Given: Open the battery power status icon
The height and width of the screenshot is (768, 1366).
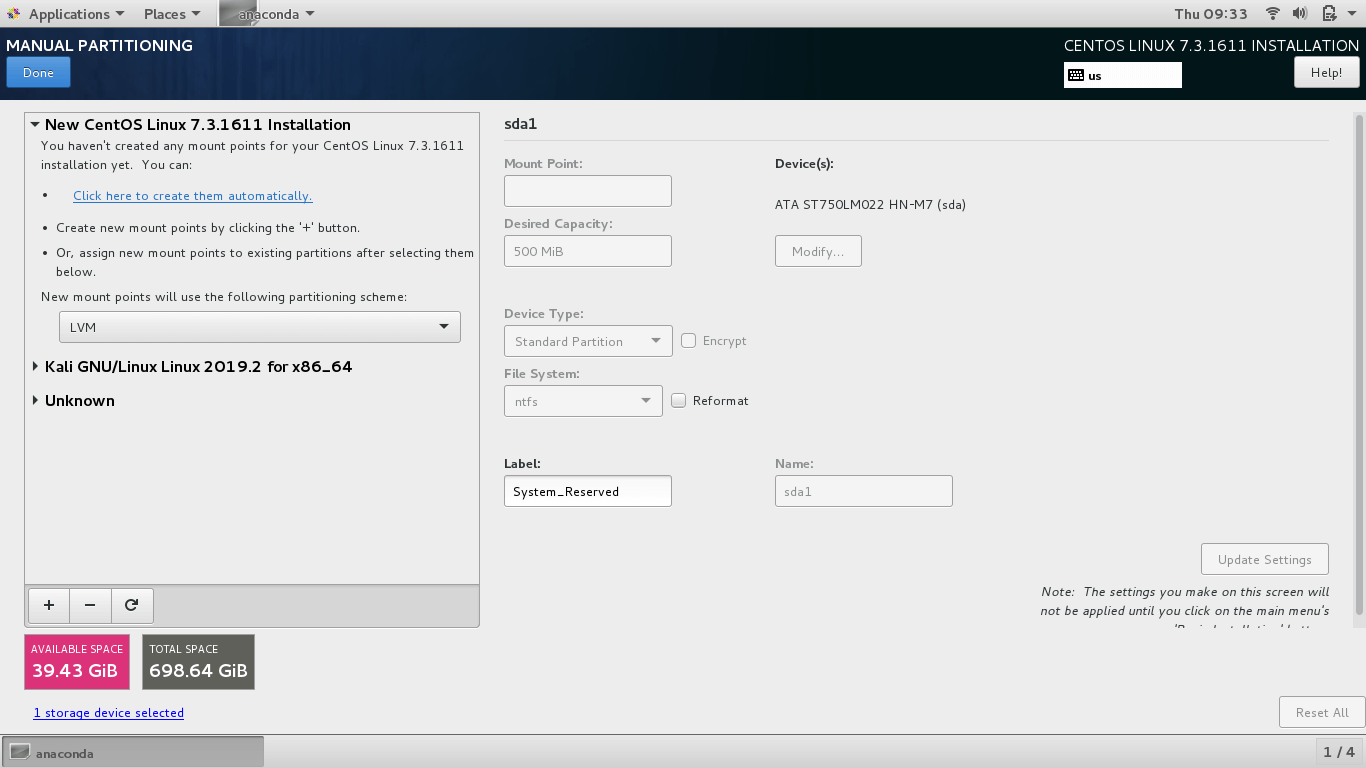Looking at the screenshot, I should click(1330, 14).
